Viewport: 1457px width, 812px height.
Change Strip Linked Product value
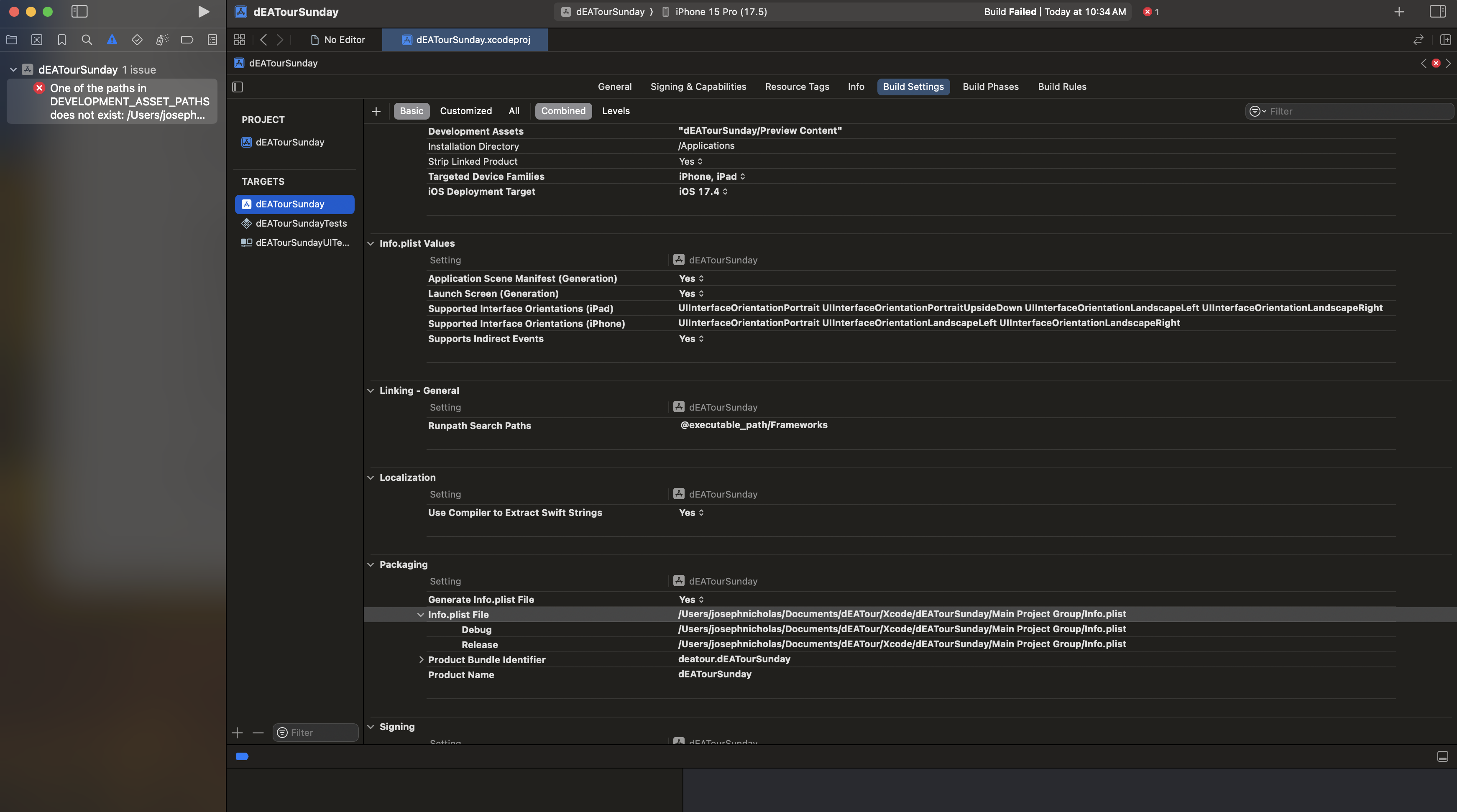(690, 161)
